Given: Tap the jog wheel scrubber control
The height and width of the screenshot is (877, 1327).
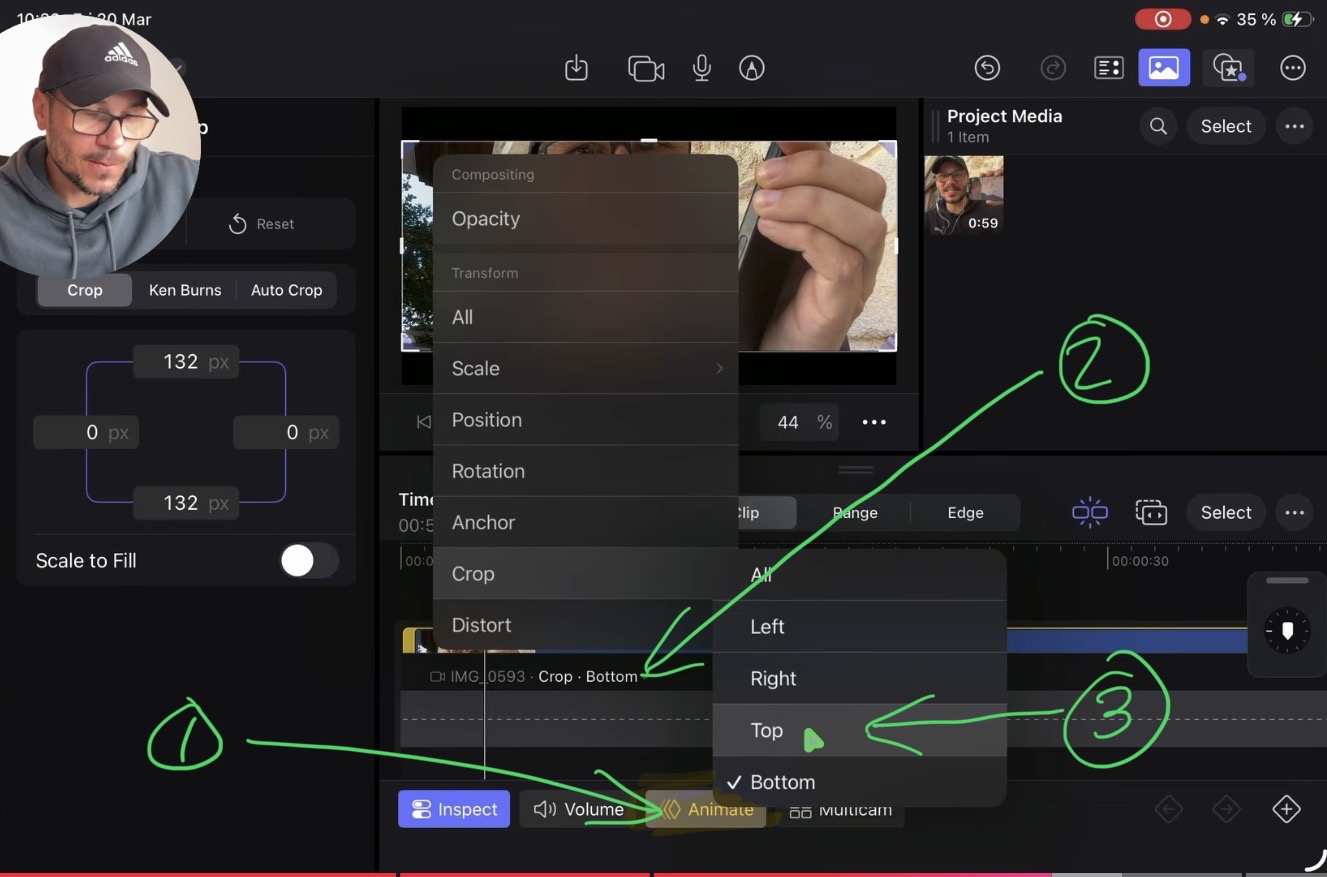Looking at the screenshot, I should point(1287,630).
